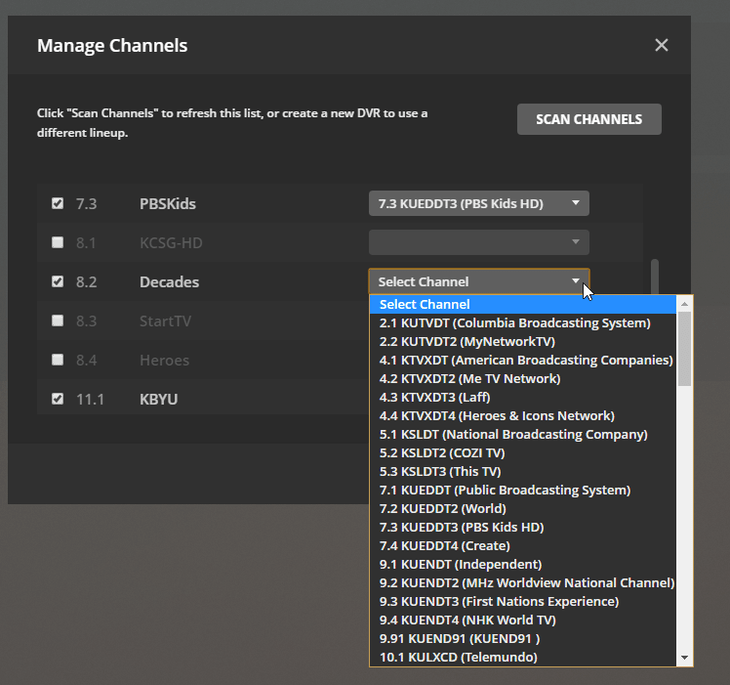Select 10.1 KULXCD (Telemundo)
Screen dimensions: 730x685
[523, 657]
